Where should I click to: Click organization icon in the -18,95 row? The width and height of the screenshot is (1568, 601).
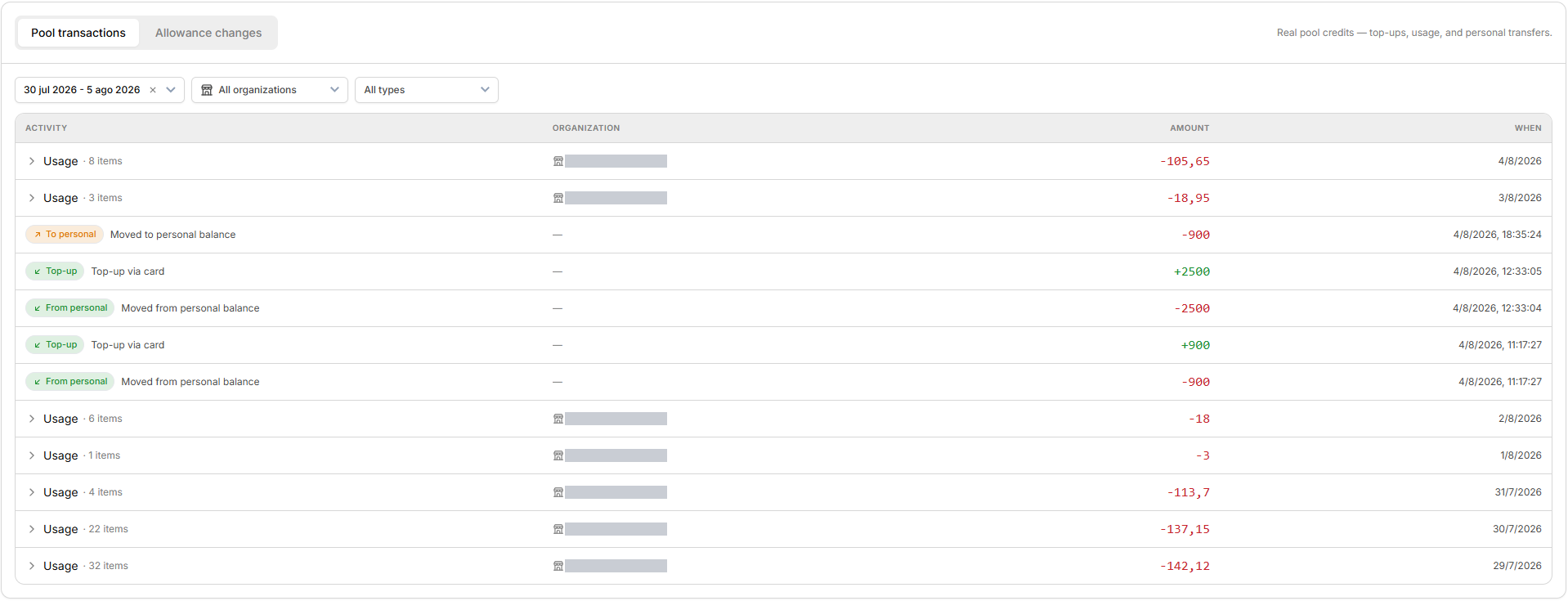coord(558,198)
